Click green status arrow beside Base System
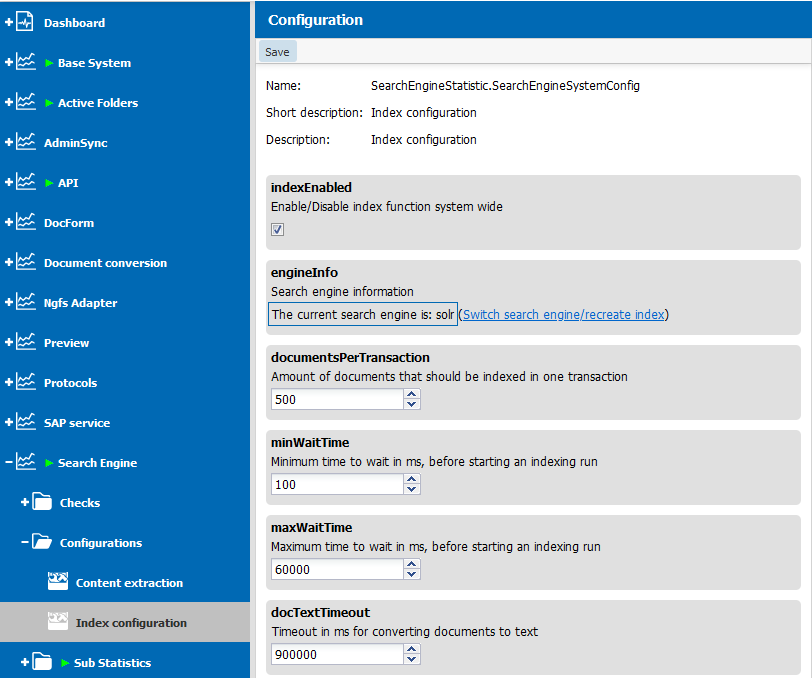 (x=49, y=63)
